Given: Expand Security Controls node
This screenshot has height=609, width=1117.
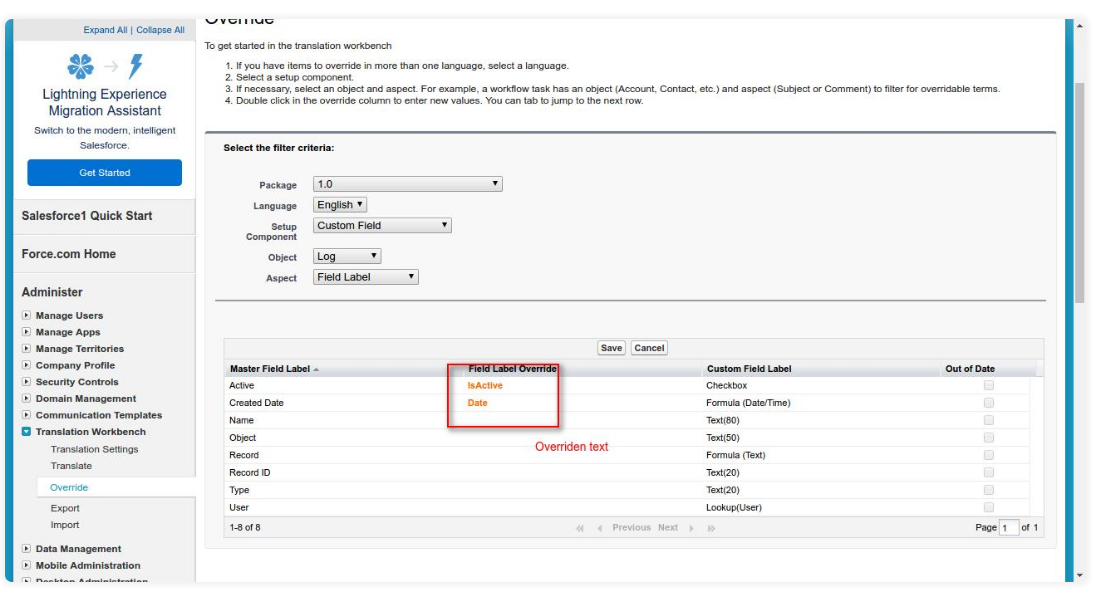Looking at the screenshot, I should click(26, 382).
